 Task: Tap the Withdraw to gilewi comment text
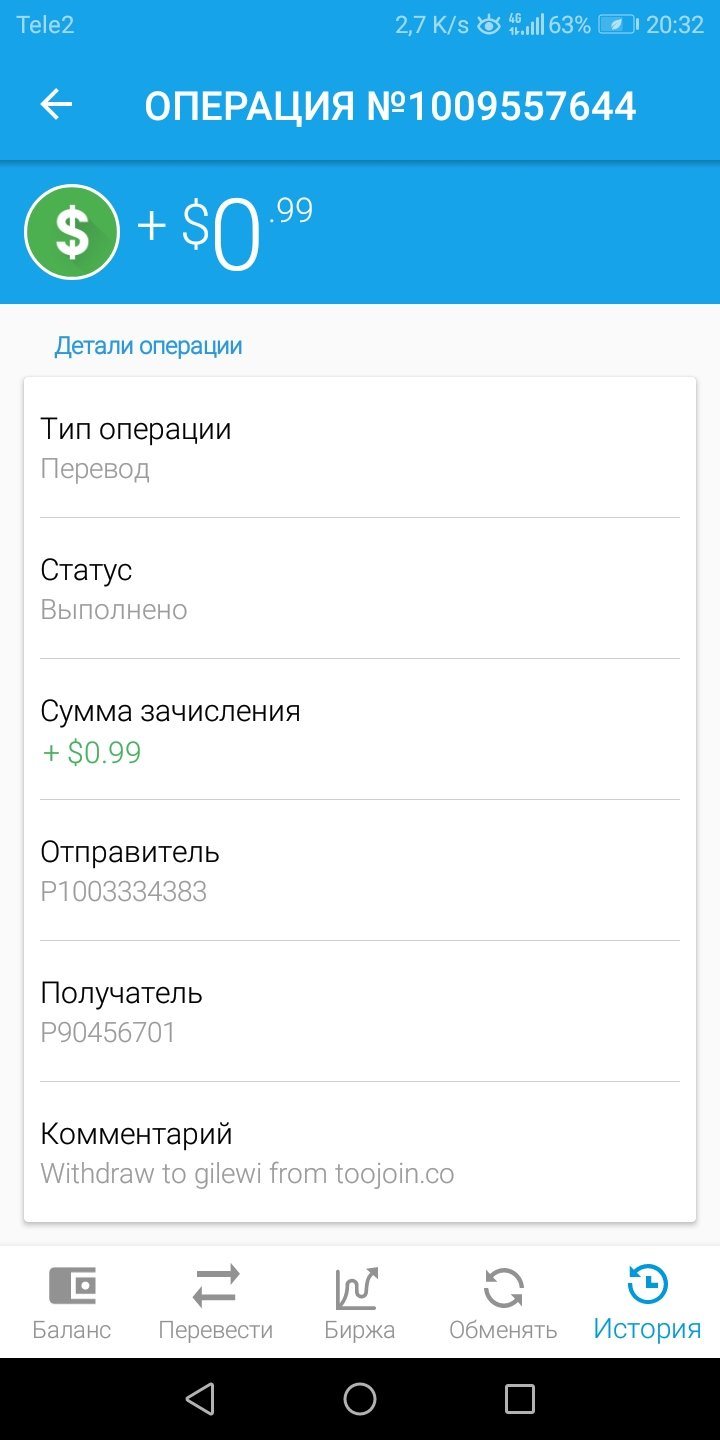[247, 1174]
